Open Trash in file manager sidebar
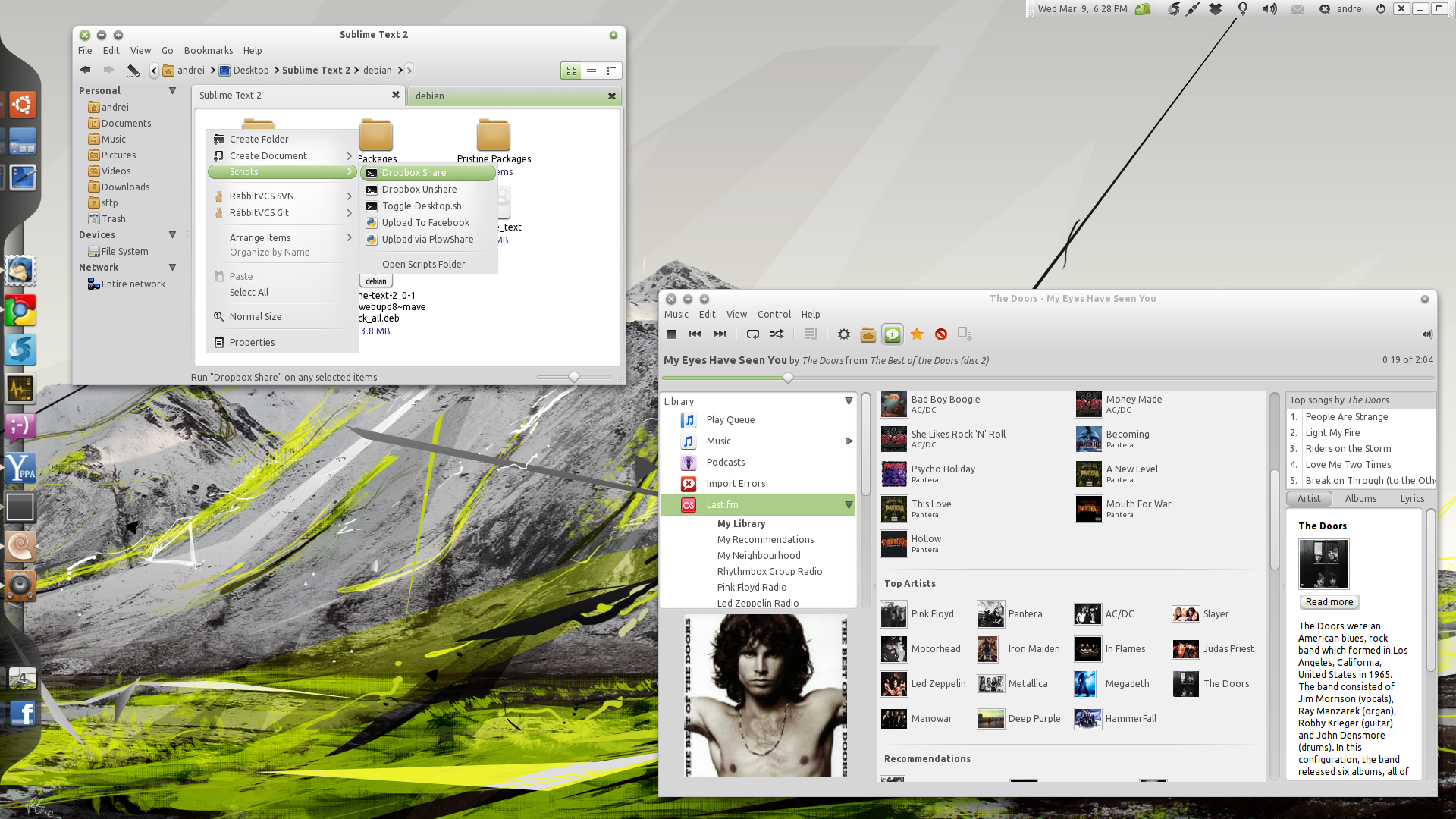 [x=113, y=219]
